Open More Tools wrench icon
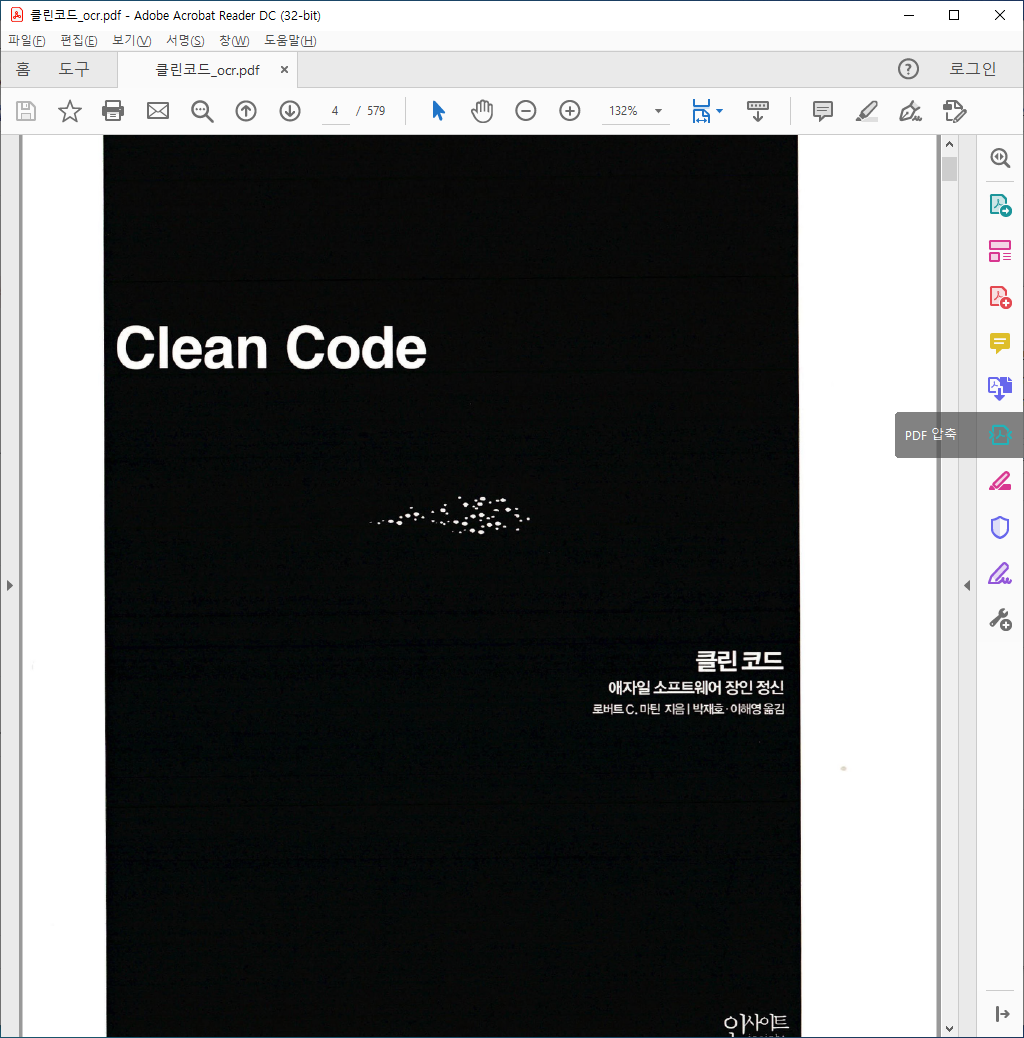Image resolution: width=1024 pixels, height=1038 pixels. click(x=1000, y=620)
